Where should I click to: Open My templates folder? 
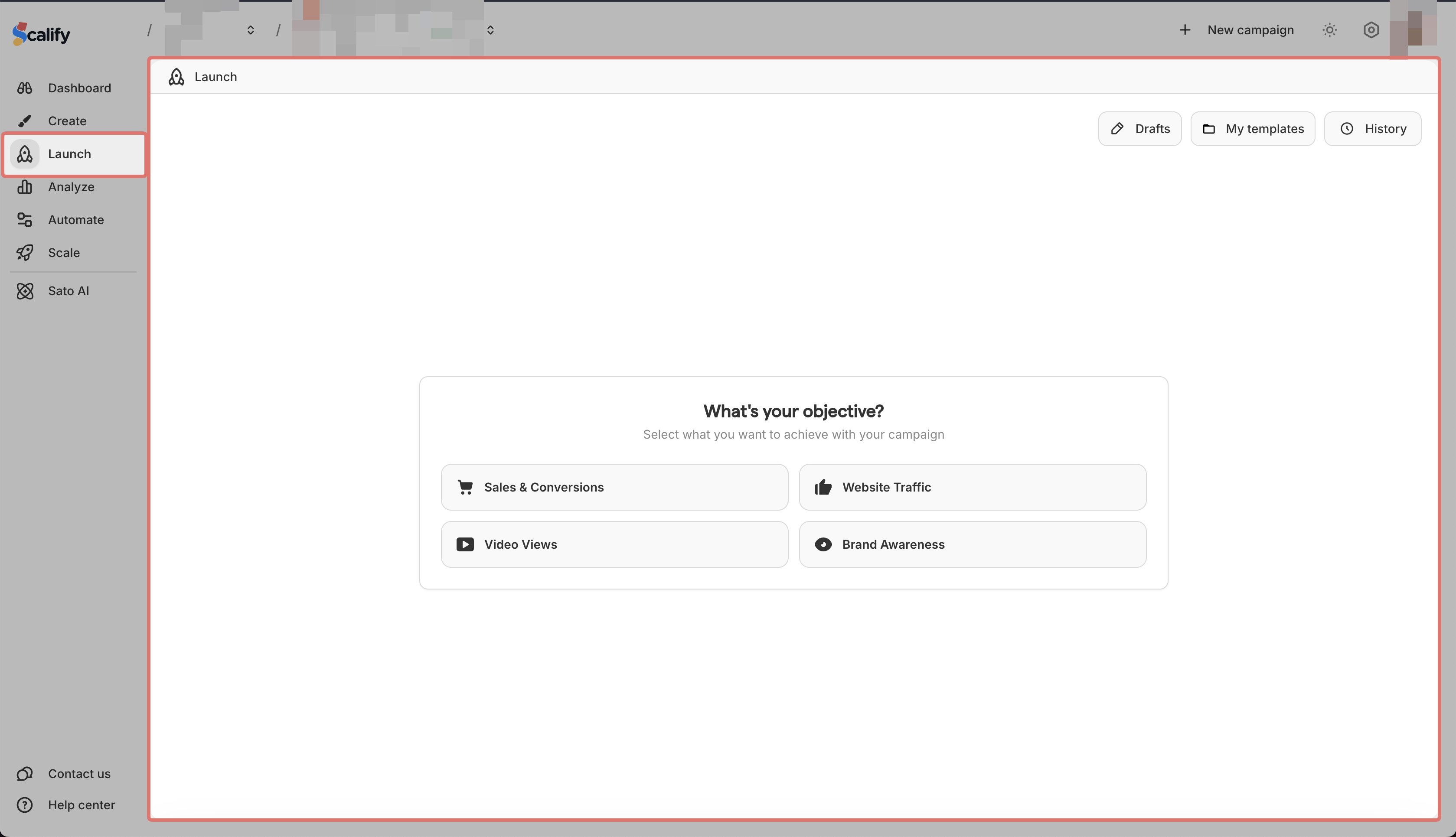(1253, 129)
